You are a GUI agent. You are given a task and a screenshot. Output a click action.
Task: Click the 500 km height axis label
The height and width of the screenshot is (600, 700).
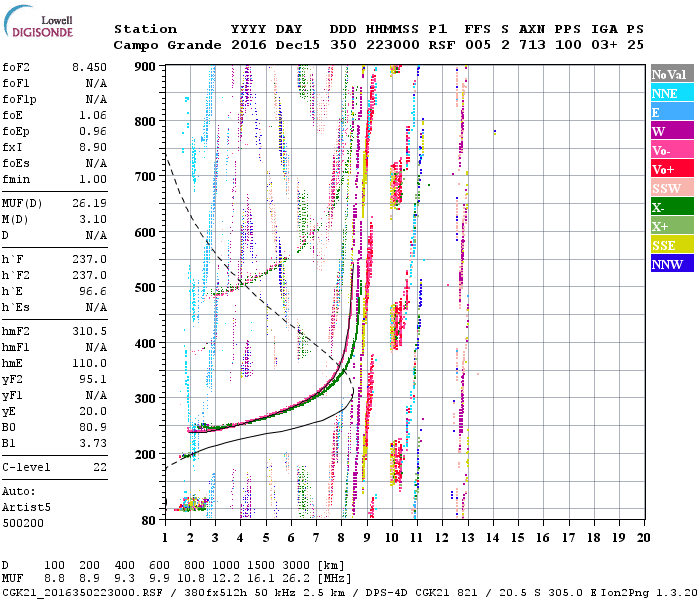pyautogui.click(x=145, y=288)
